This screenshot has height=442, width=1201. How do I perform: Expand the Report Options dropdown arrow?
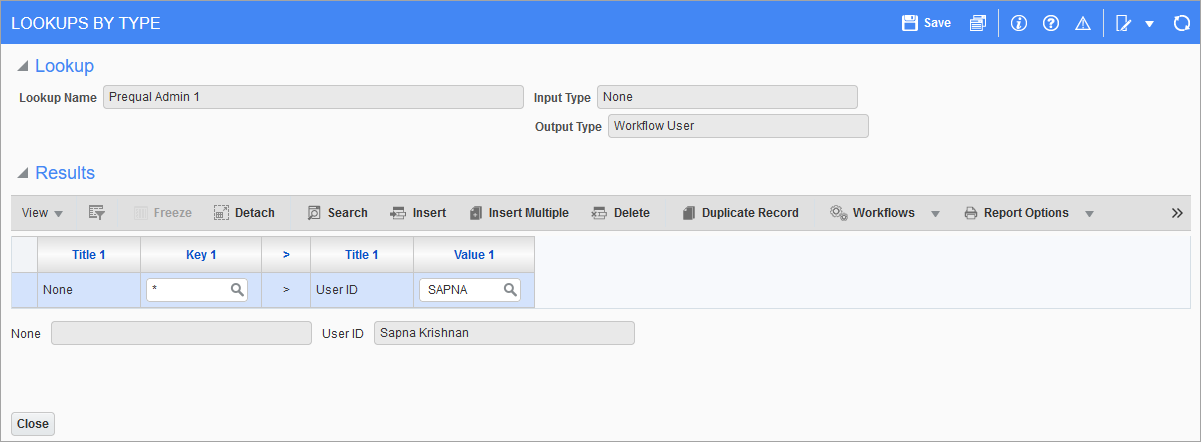pos(1090,214)
